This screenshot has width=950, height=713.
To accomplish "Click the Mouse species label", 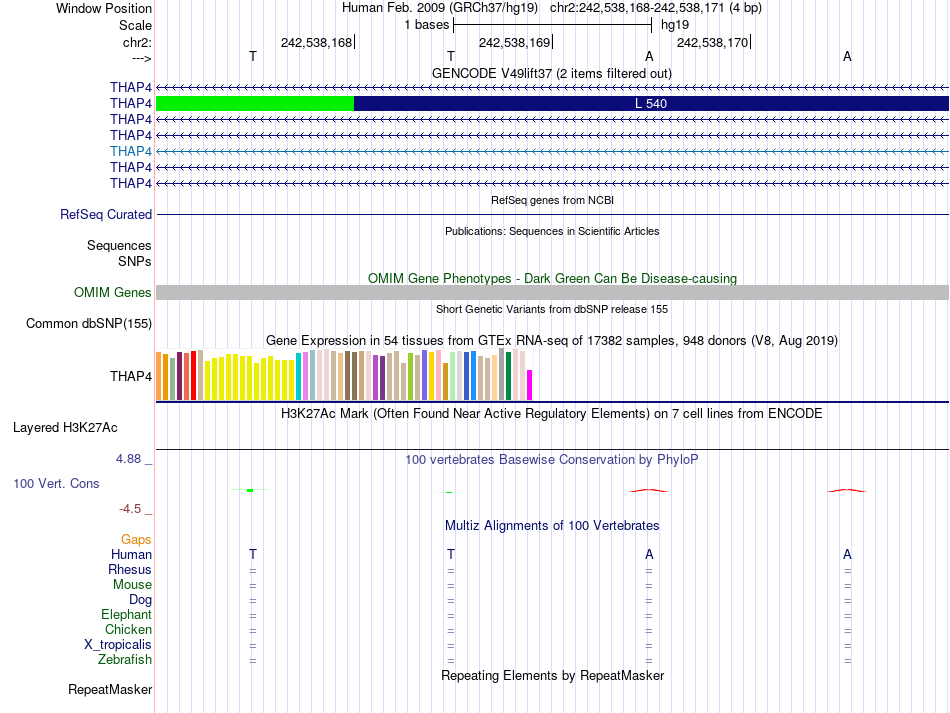I will click(132, 585).
